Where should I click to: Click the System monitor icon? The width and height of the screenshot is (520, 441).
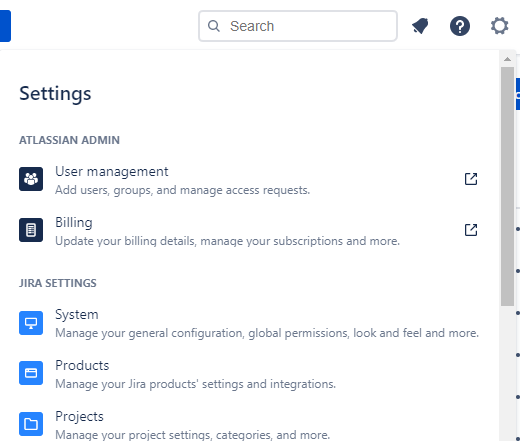31,323
